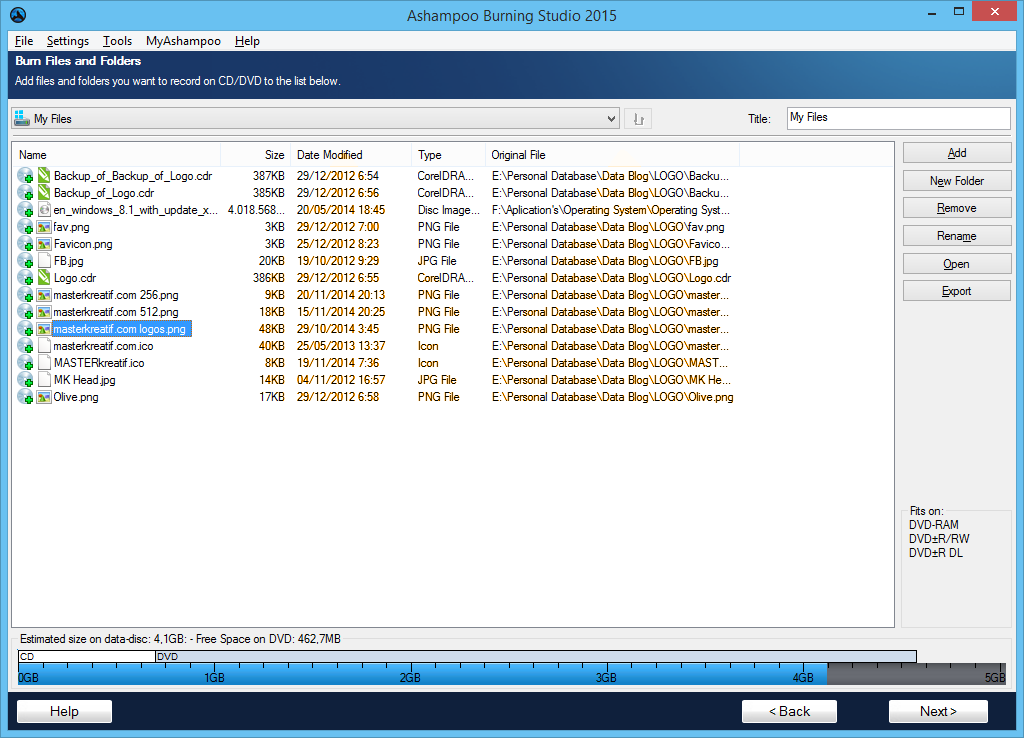Screen dimensions: 1024x738
Task: Select file name Favicon.png
Action: 83,244
